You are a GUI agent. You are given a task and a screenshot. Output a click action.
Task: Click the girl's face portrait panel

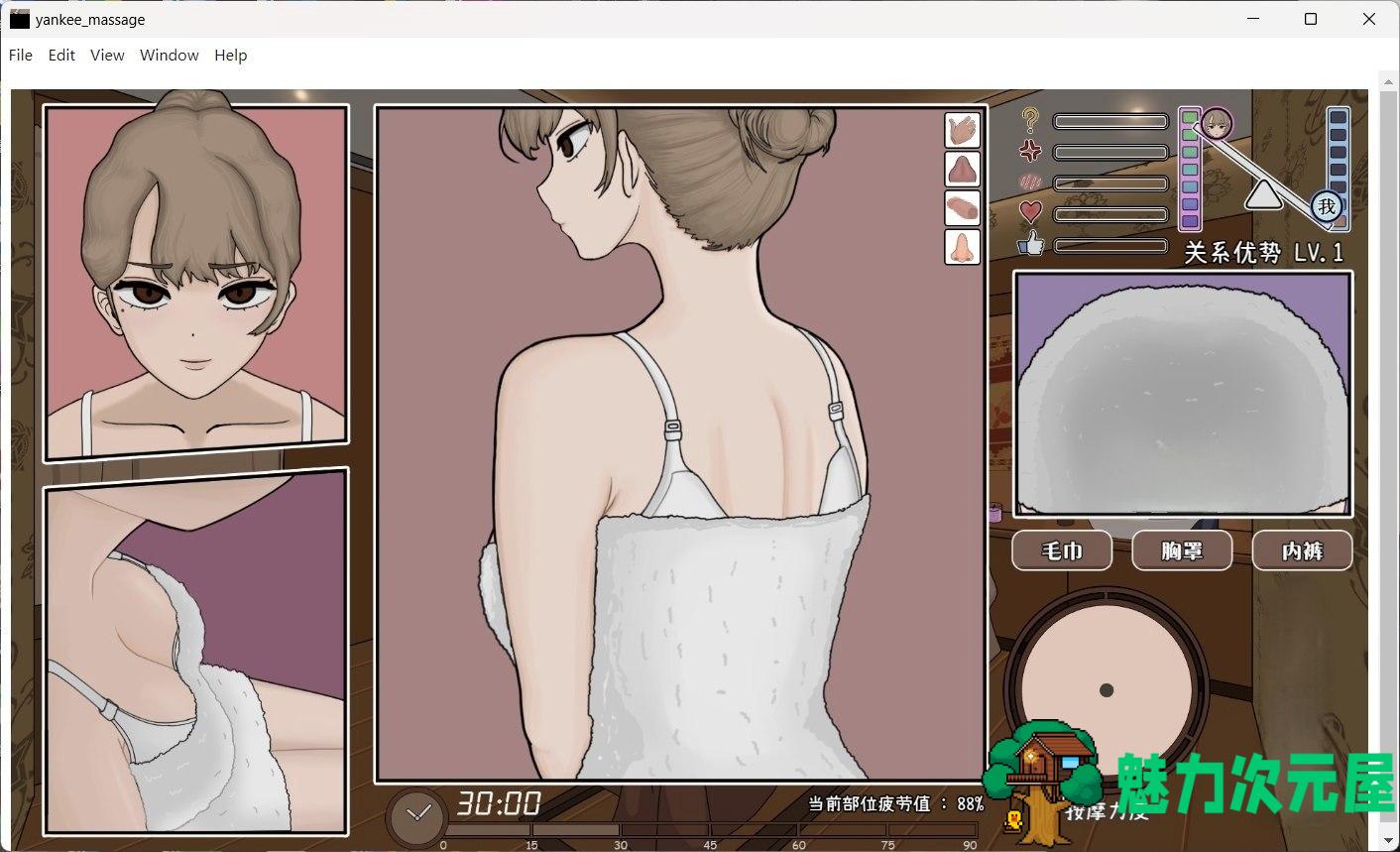(x=196, y=283)
